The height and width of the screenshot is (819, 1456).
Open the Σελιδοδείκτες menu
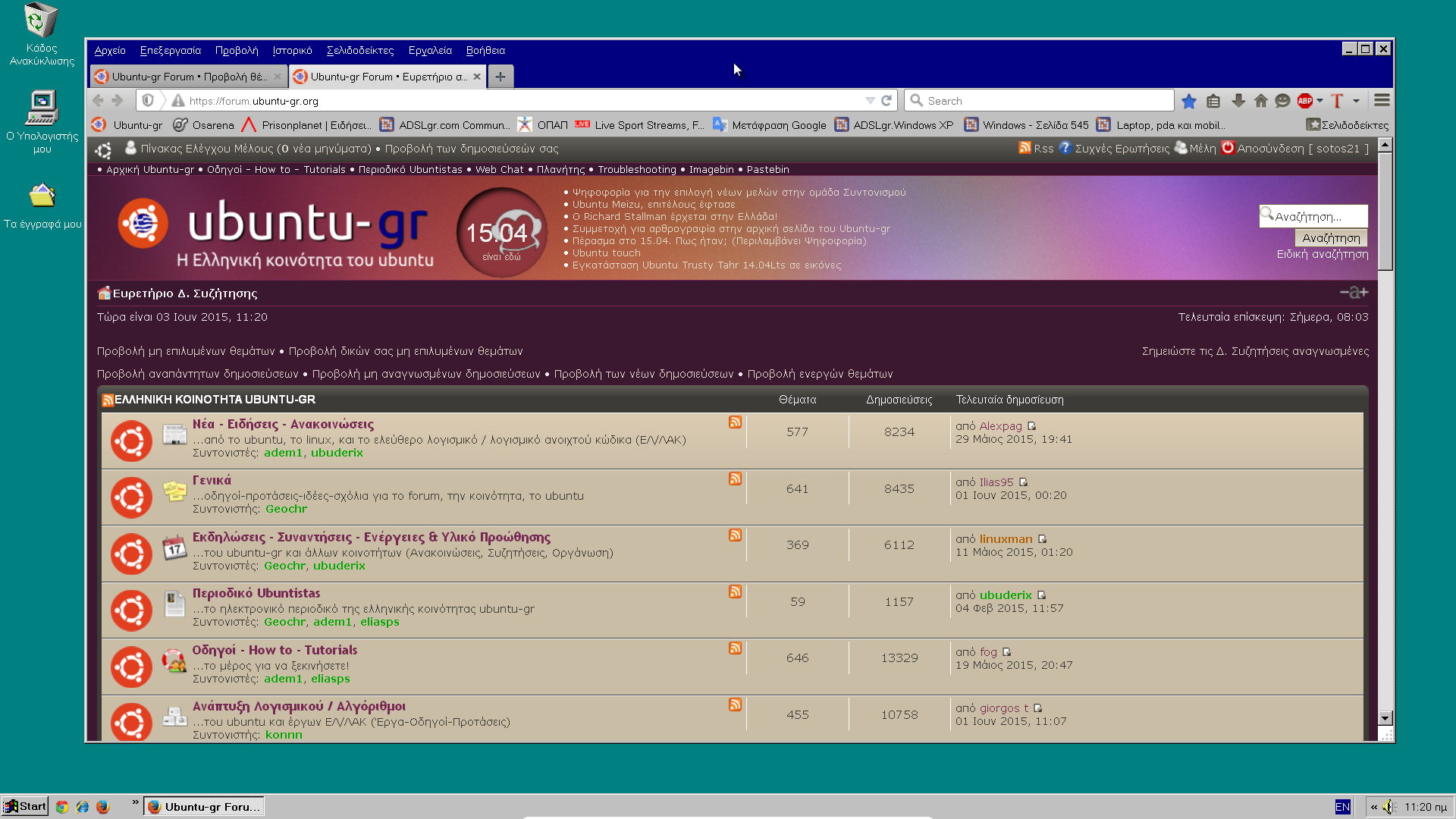pyautogui.click(x=360, y=50)
